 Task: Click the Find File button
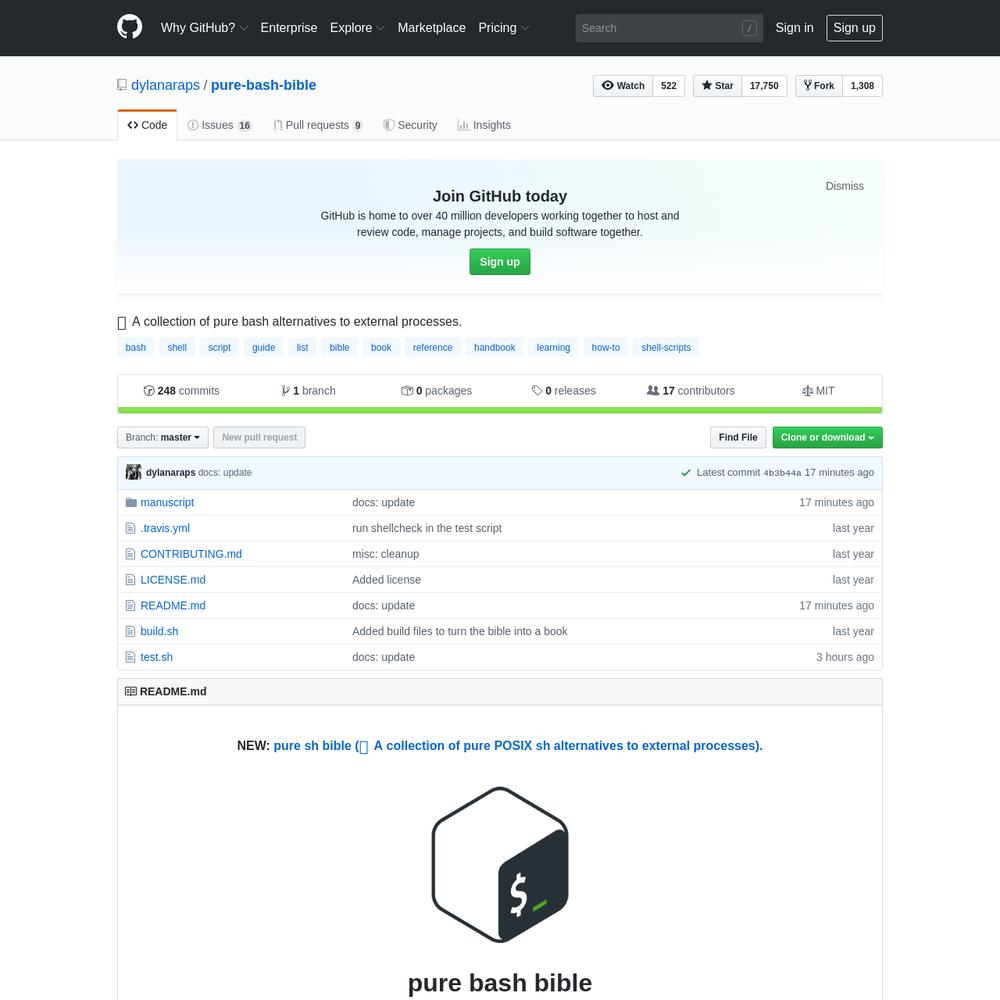738,438
